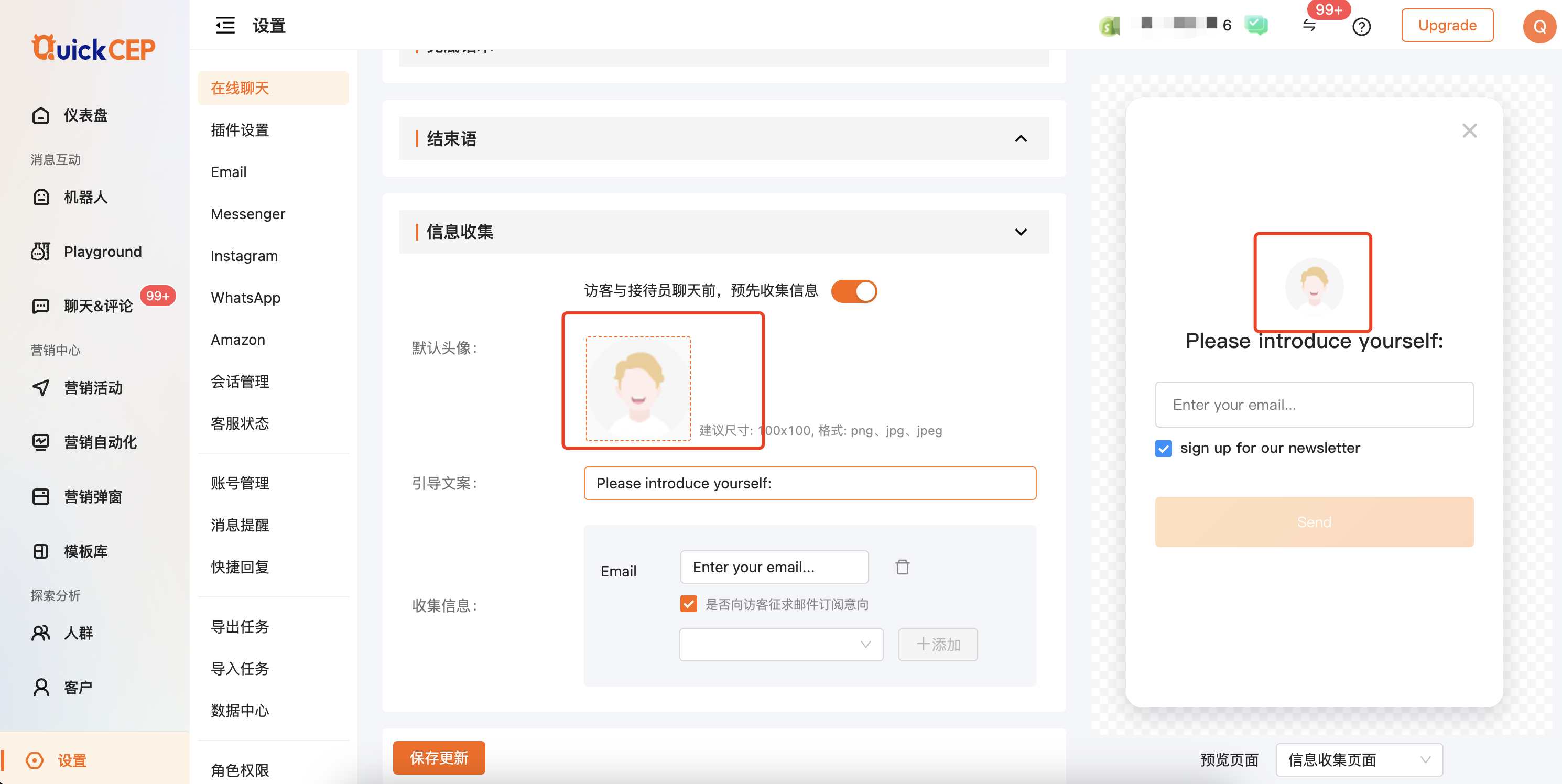1562x784 pixels.
Task: Toggle pre-chat info collection switch
Action: click(854, 291)
